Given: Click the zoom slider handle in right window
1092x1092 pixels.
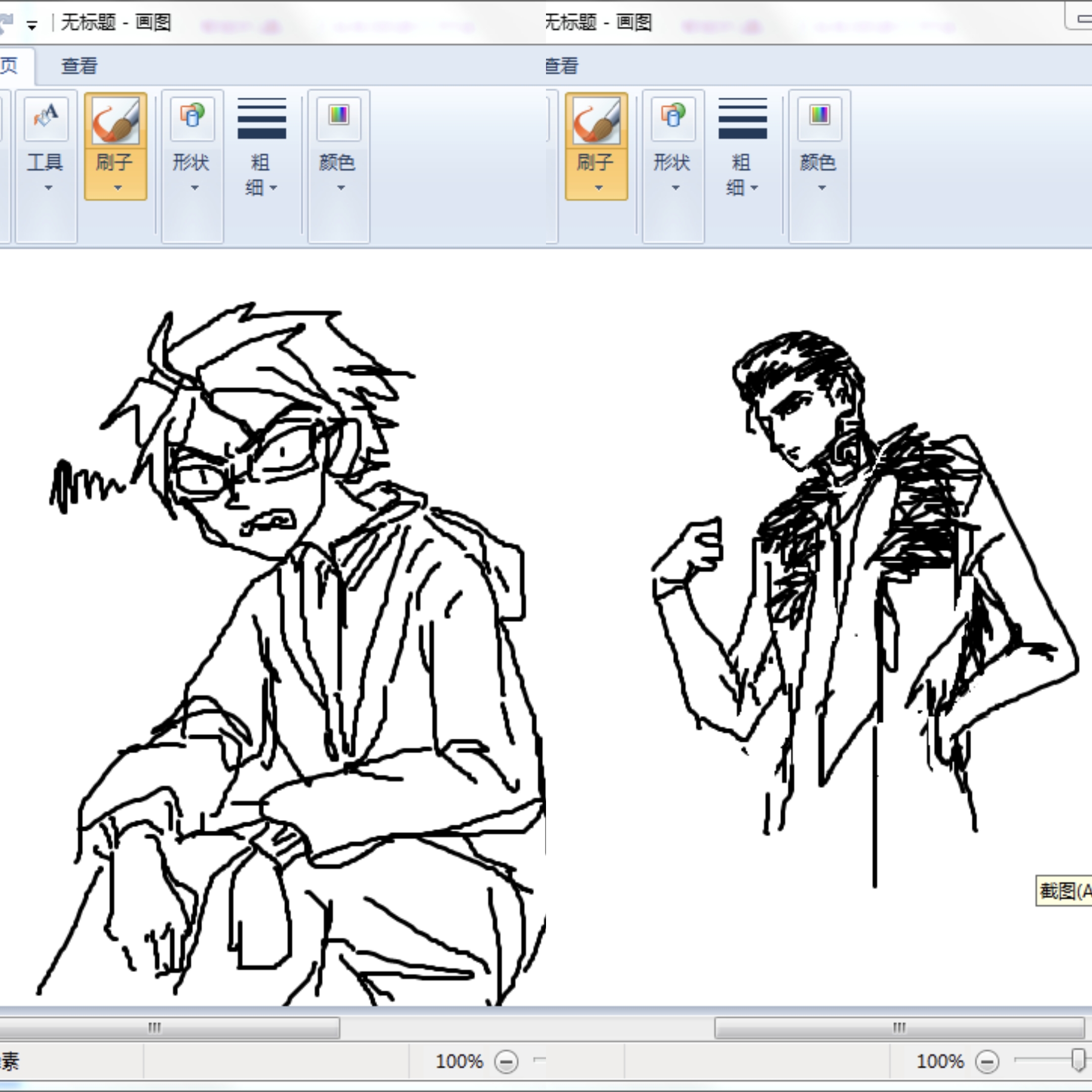Looking at the screenshot, I should tap(1078, 1060).
